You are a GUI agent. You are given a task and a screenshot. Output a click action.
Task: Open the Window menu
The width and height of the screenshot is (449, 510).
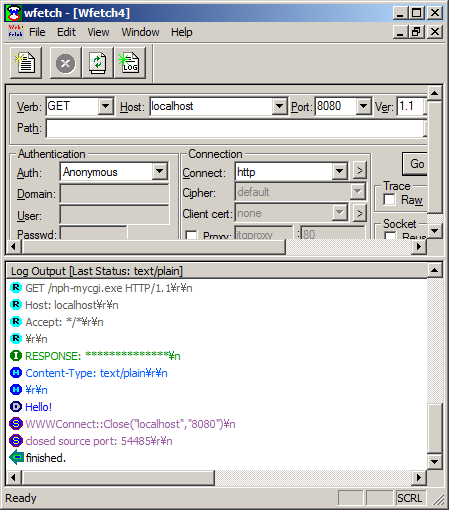click(x=140, y=32)
